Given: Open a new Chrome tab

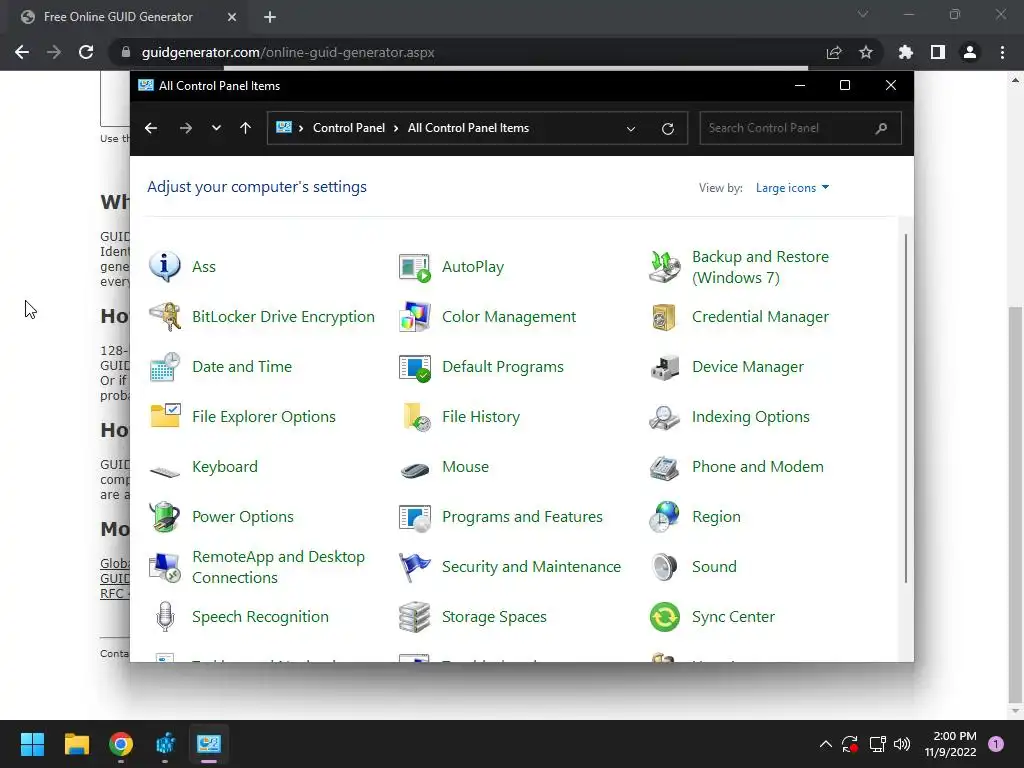Looking at the screenshot, I should tap(270, 17).
